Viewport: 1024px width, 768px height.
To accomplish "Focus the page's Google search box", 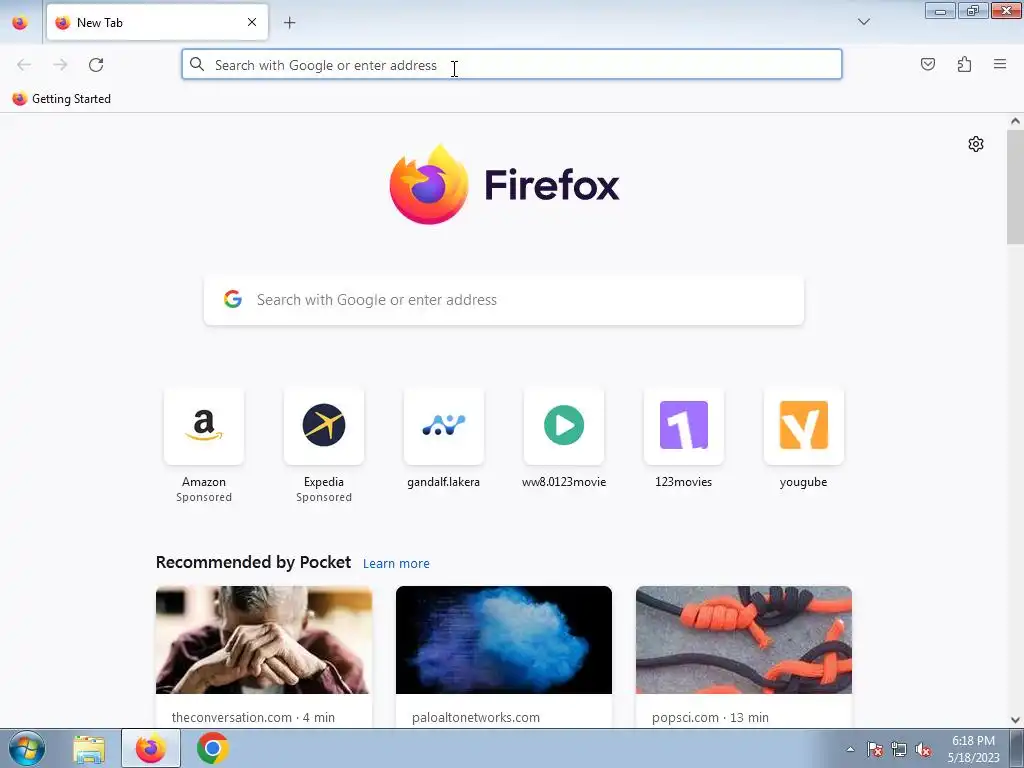I will pos(504,300).
